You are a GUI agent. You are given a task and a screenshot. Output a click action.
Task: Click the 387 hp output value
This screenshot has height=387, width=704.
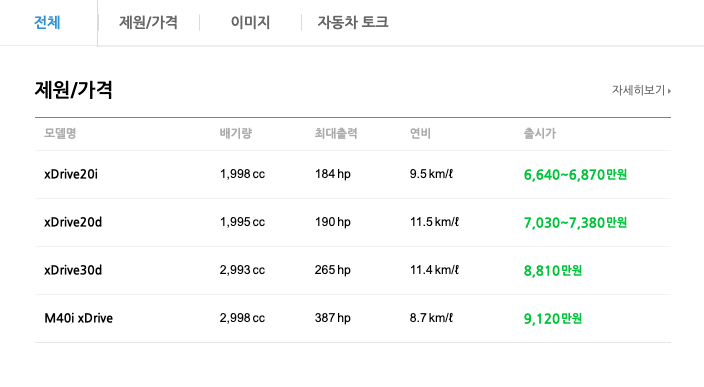point(333,318)
